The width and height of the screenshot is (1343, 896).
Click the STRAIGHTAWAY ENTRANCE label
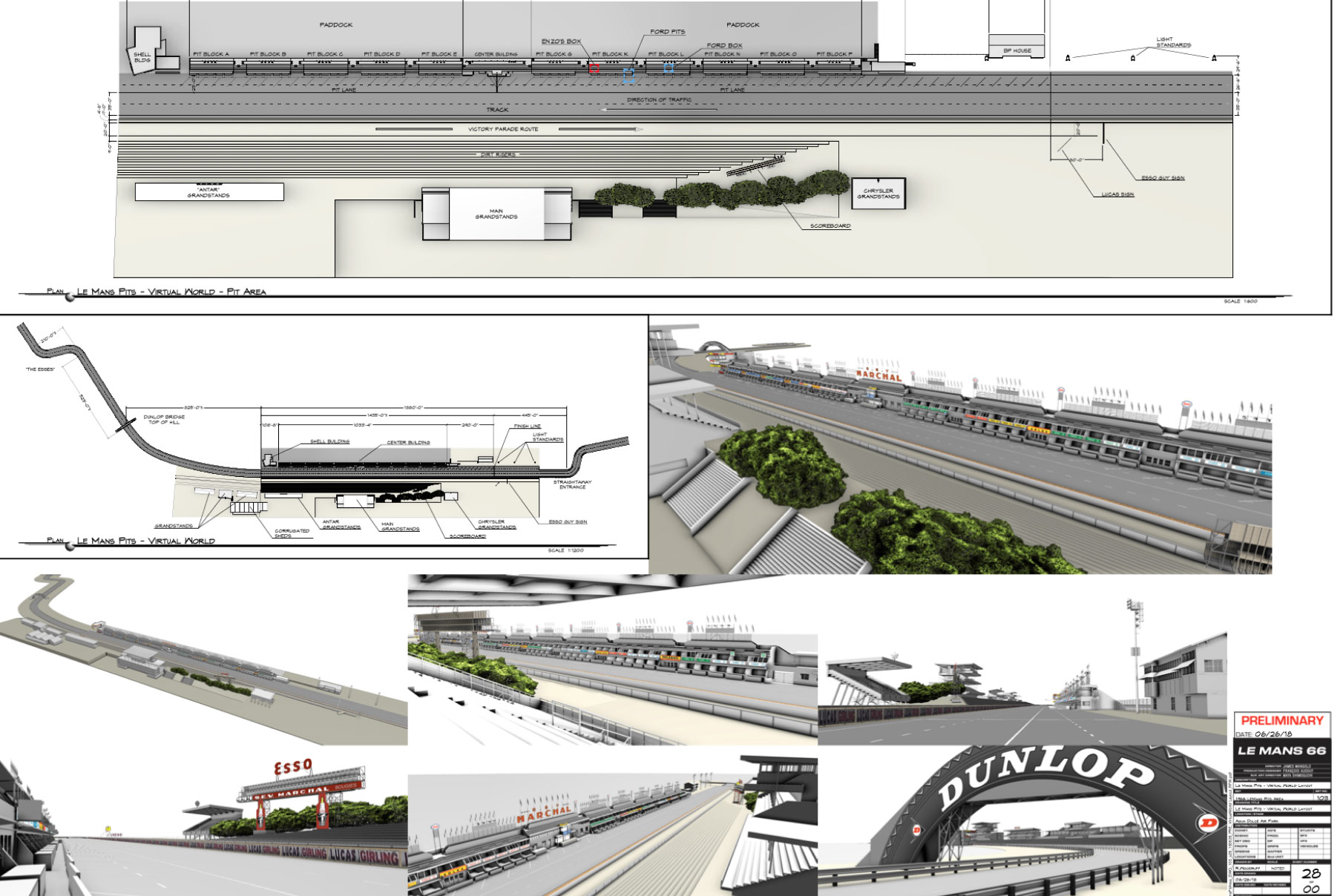coord(572,484)
